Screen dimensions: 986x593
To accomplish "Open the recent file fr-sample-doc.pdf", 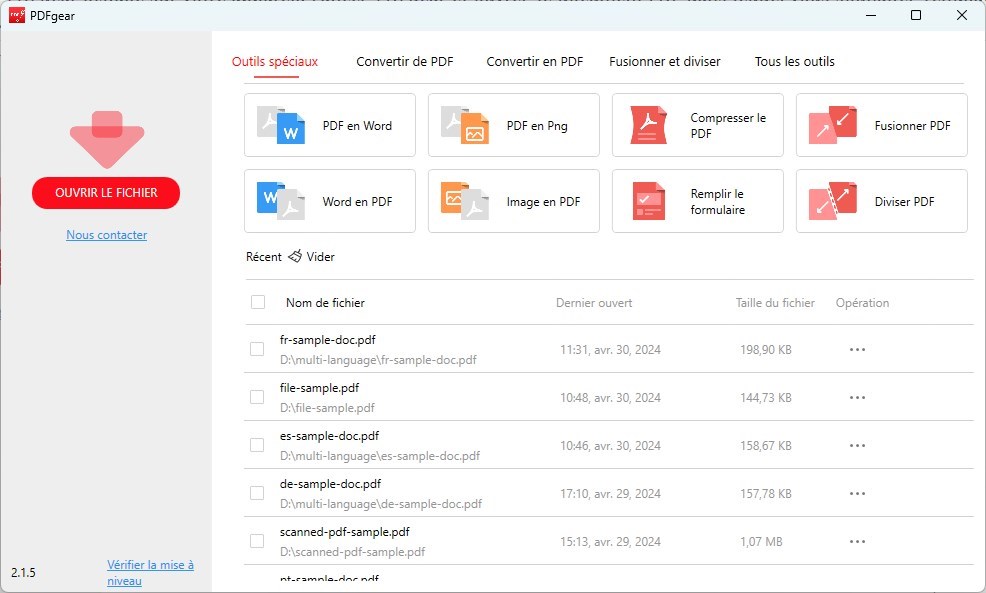I will [x=331, y=339].
